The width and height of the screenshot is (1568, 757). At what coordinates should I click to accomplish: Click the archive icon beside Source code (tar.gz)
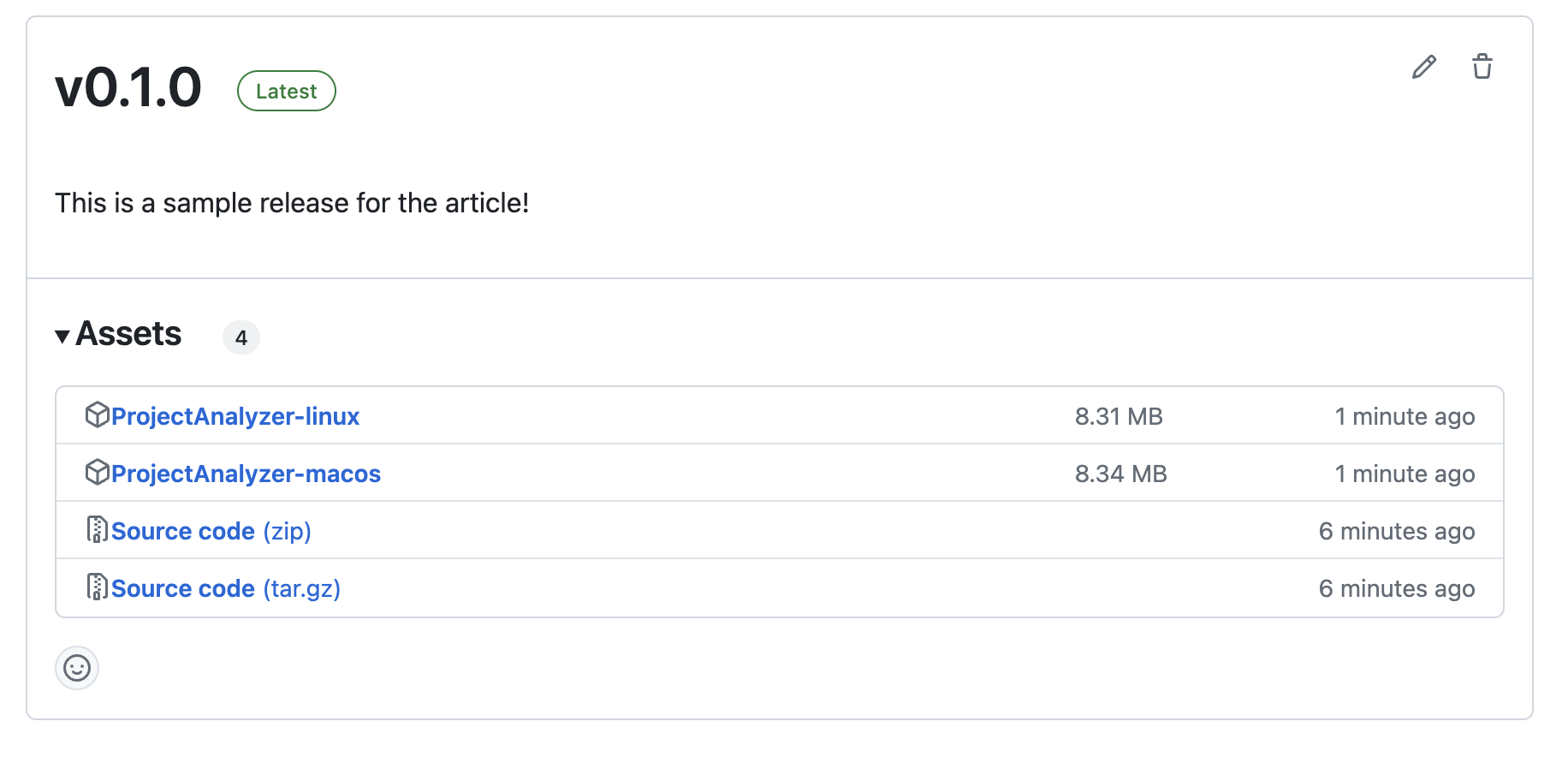(97, 587)
